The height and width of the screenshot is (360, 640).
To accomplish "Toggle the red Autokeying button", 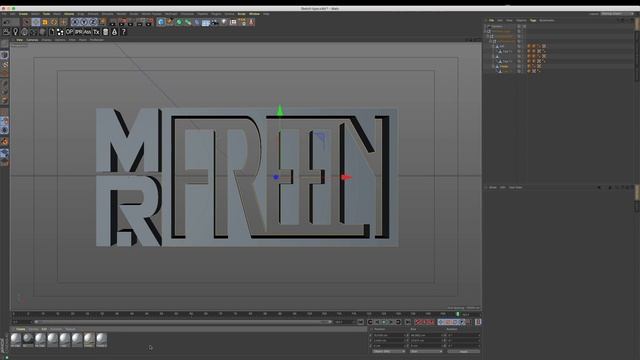I will pyautogui.click(x=424, y=322).
